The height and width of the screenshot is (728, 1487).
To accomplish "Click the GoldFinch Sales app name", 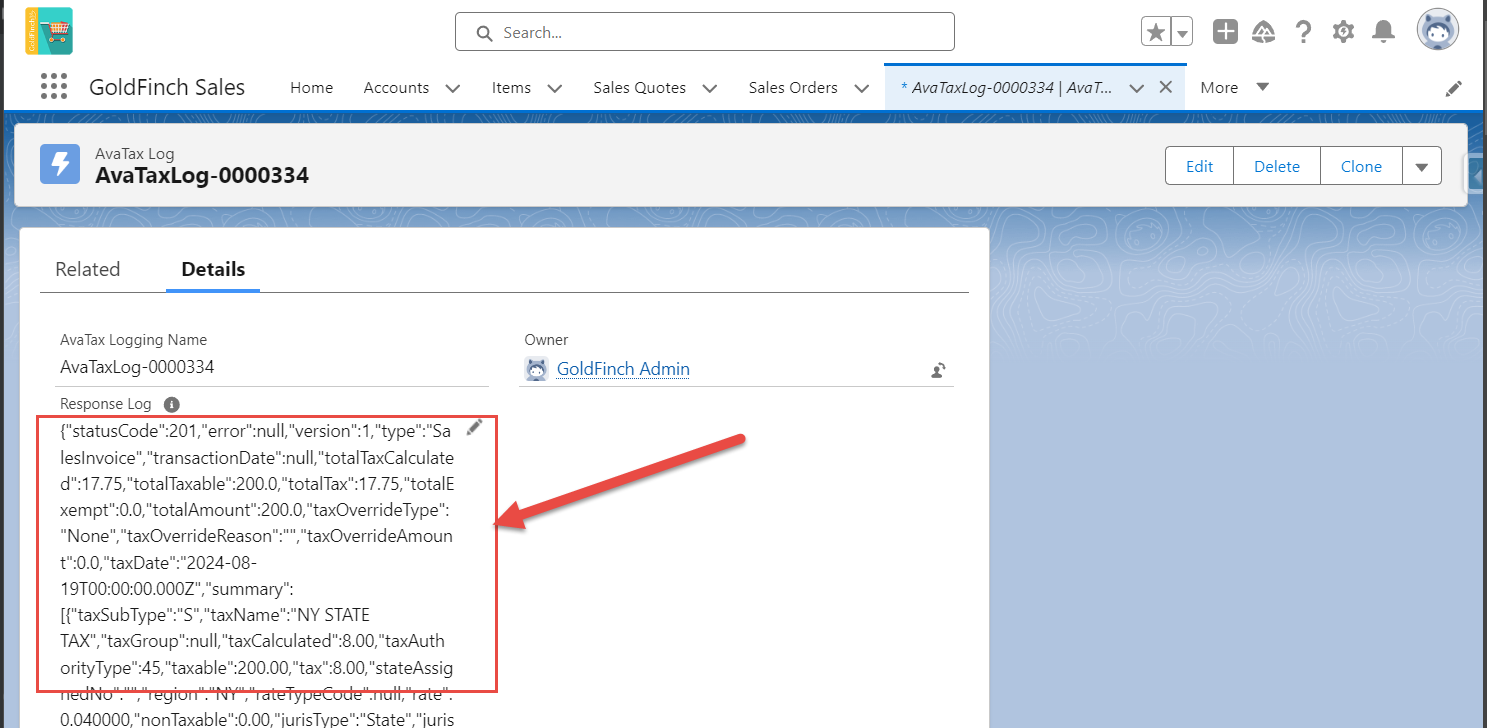I will (x=167, y=88).
